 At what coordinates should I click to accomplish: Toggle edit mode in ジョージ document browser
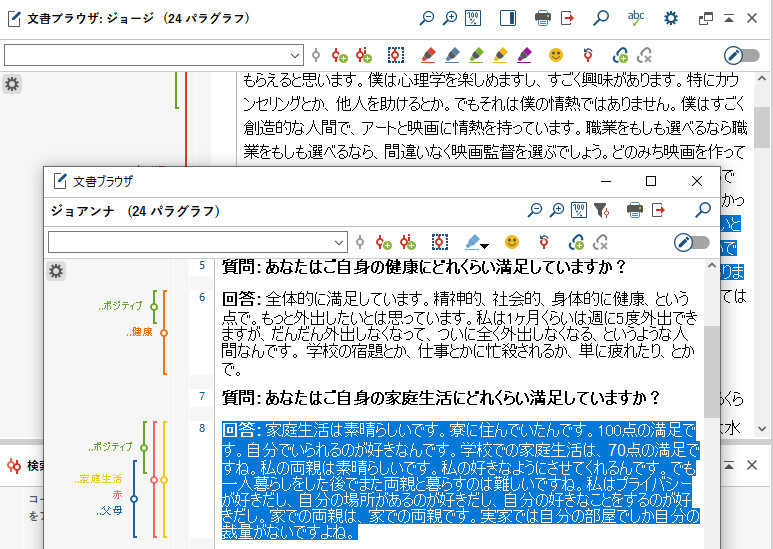[x=741, y=55]
